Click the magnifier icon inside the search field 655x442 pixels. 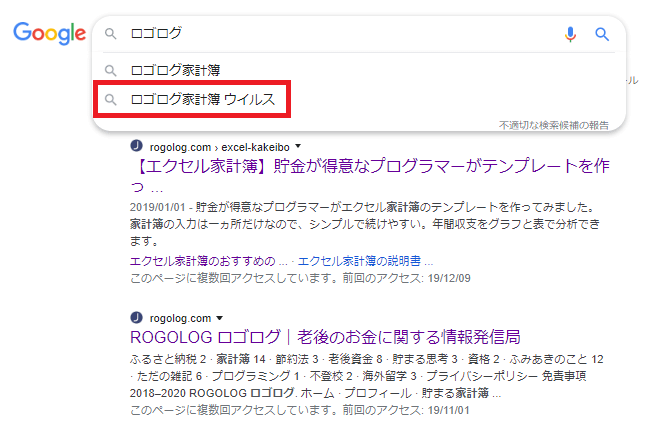110,33
